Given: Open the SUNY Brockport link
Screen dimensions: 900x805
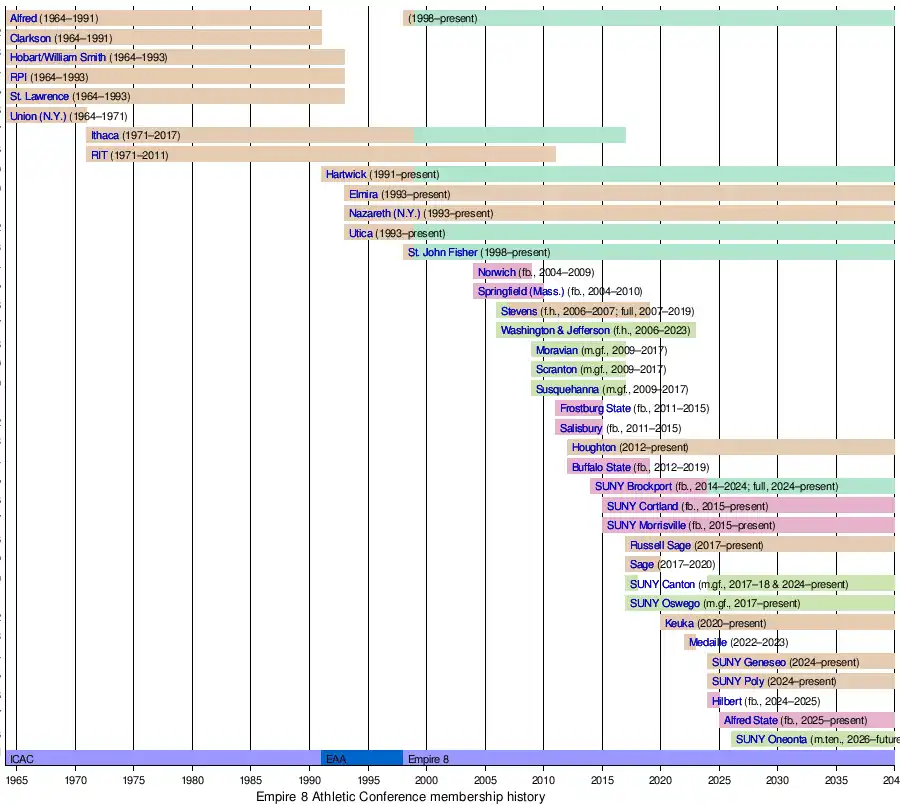Looking at the screenshot, I should 633,486.
